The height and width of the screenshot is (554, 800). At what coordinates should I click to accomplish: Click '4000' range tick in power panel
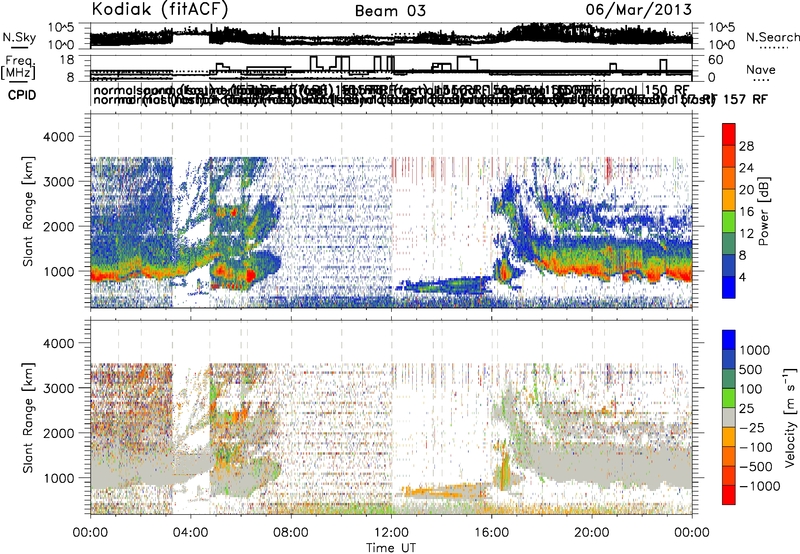(x=61, y=137)
